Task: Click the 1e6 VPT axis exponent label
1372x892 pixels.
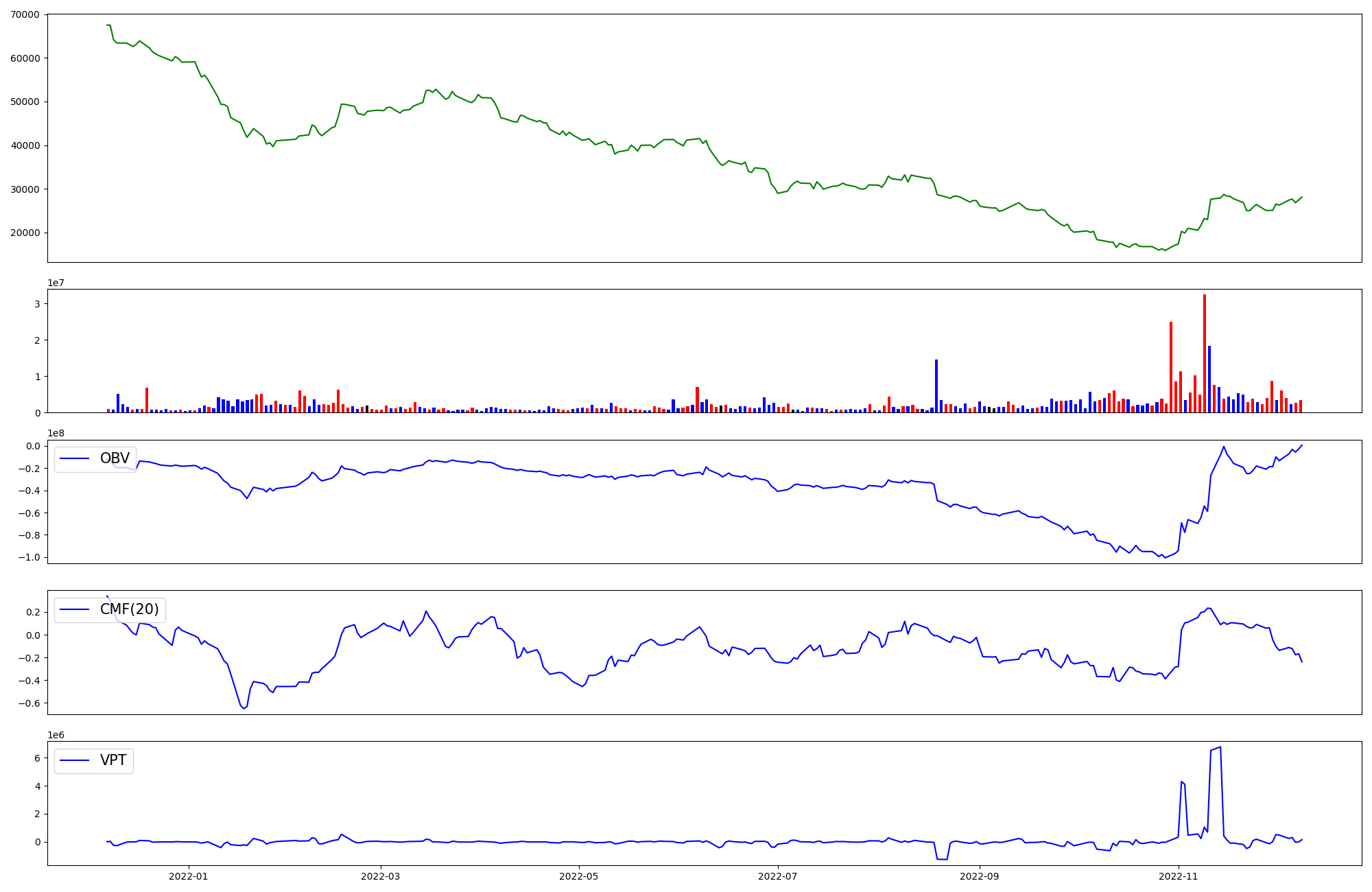Action: tap(56, 736)
